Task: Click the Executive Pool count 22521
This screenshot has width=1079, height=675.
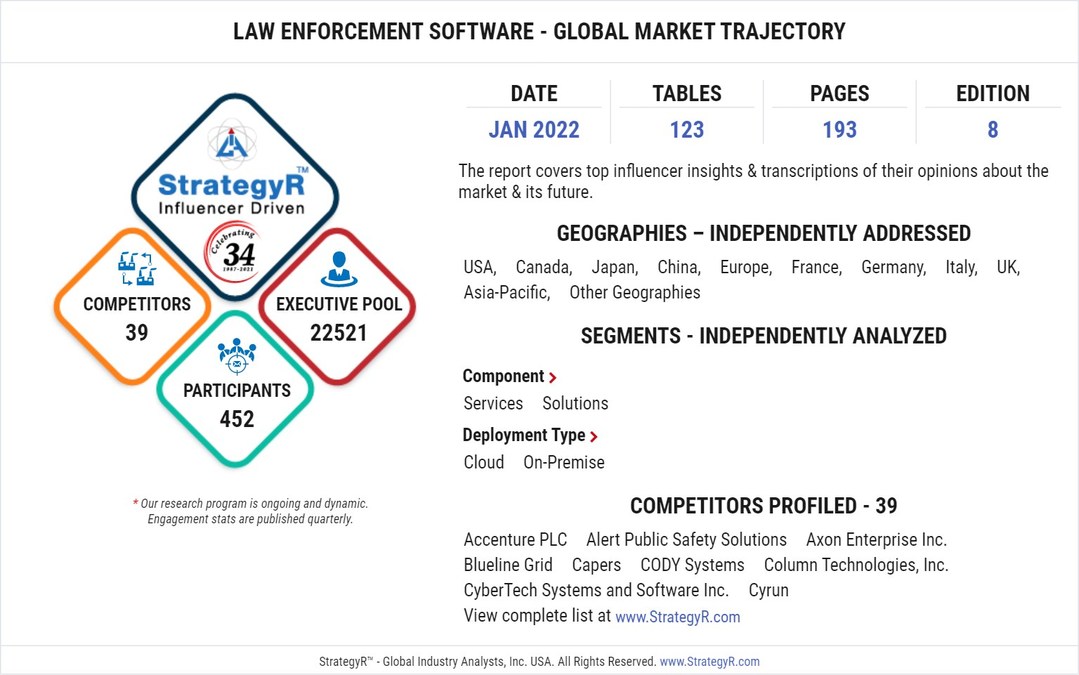Action: click(x=339, y=333)
